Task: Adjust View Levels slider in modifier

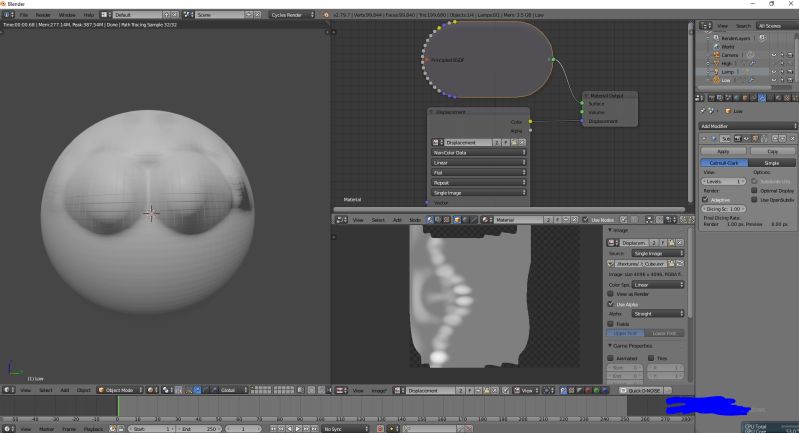Action: (x=724, y=181)
